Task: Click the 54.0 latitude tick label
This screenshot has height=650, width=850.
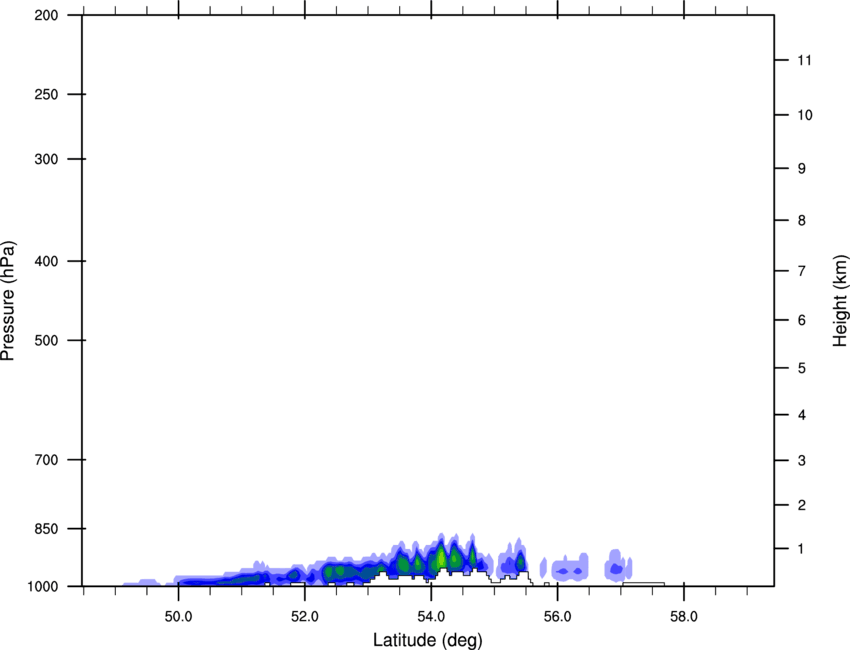Action: [431, 617]
